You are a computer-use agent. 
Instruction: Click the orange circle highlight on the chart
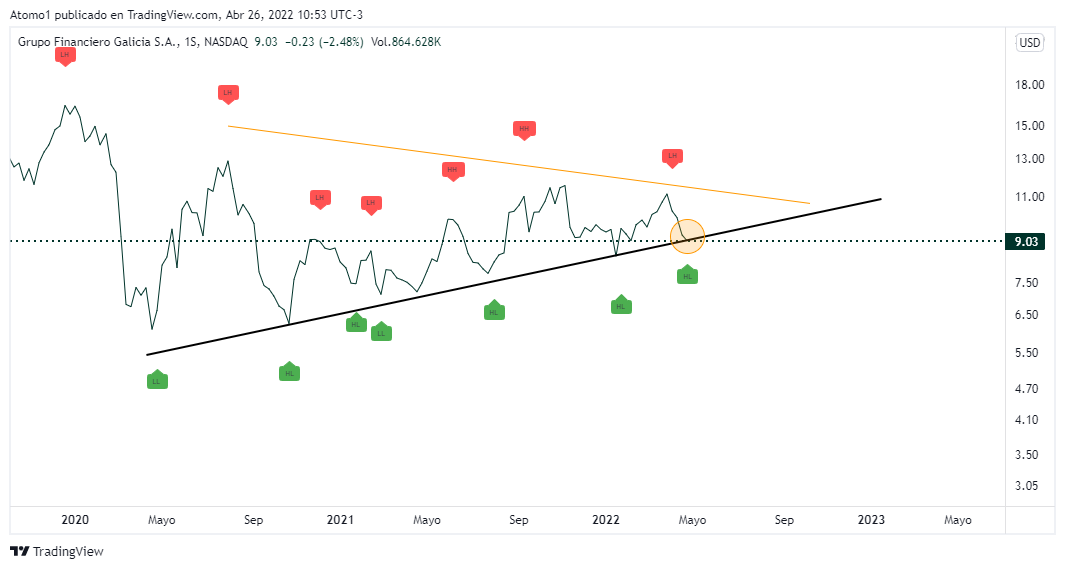[x=688, y=236]
